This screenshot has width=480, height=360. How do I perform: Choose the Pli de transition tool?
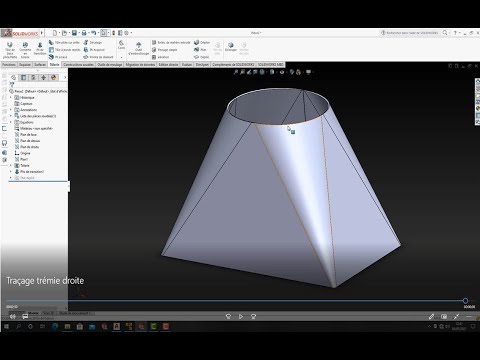[40, 49]
